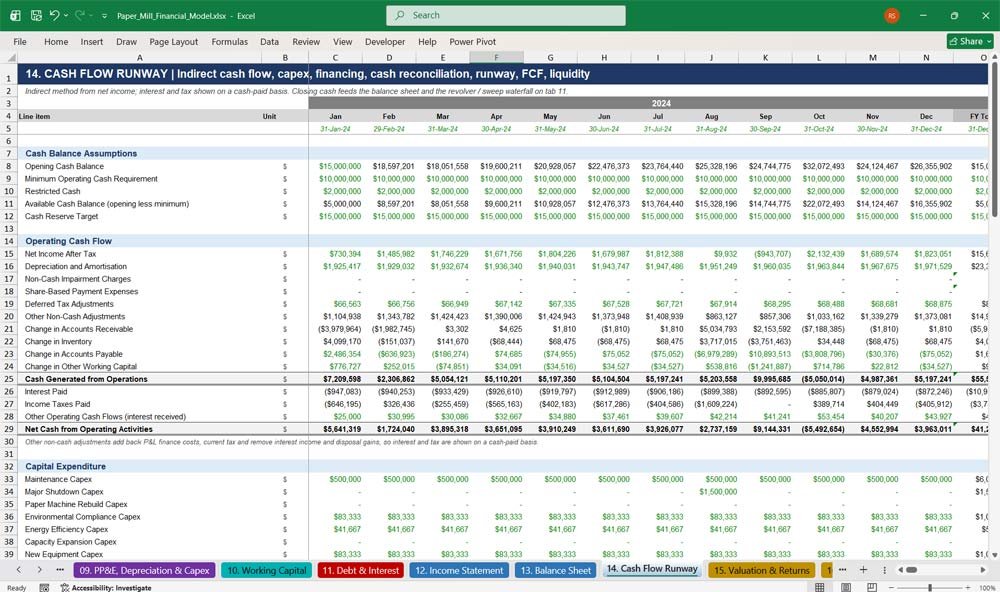Image resolution: width=1000 pixels, height=592 pixels.
Task: Open the Insert ribbon tab
Action: pyautogui.click(x=91, y=41)
